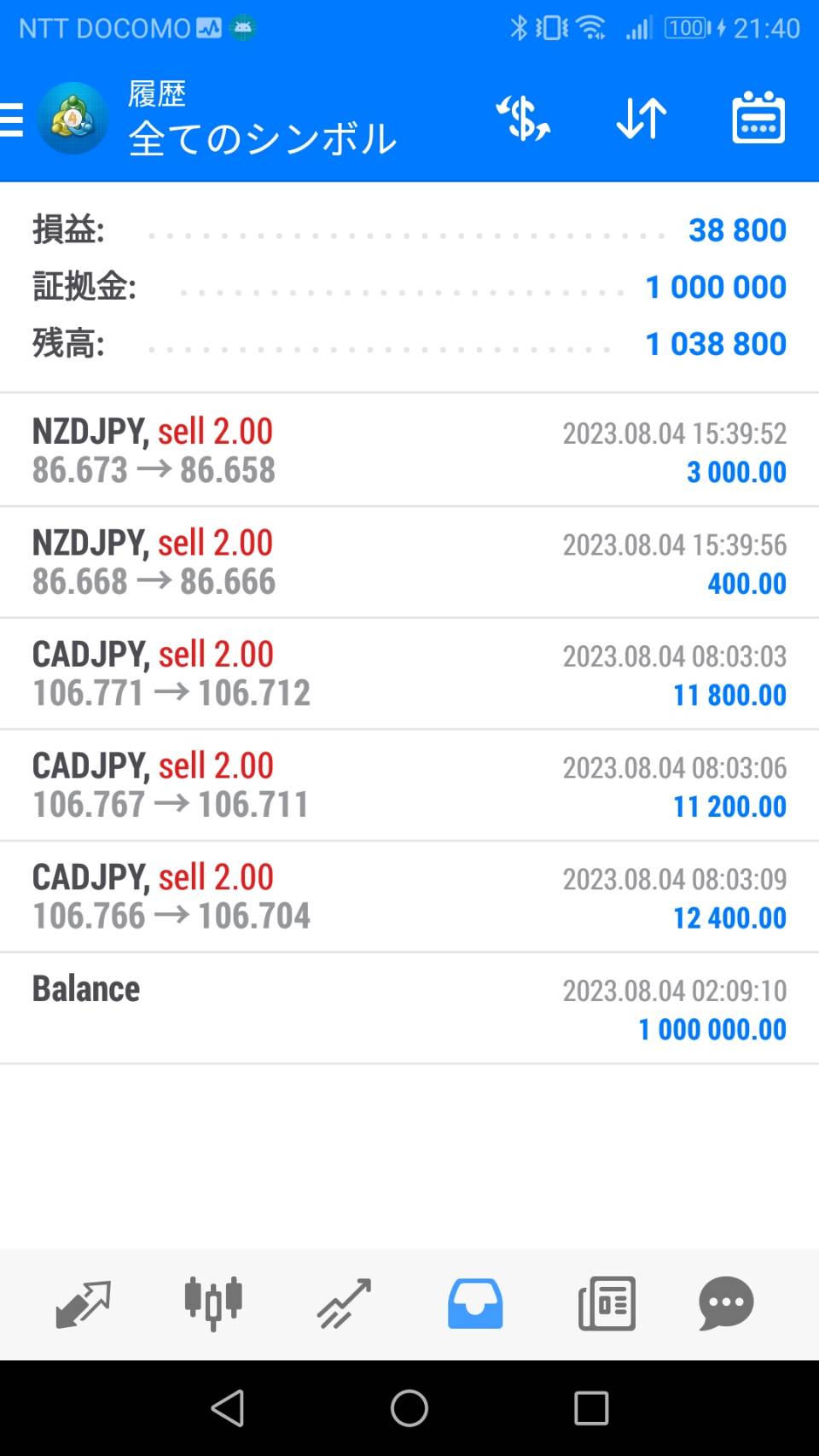Switch to the candlestick Chart tab
The image size is (819, 1456).
pyautogui.click(x=213, y=1303)
